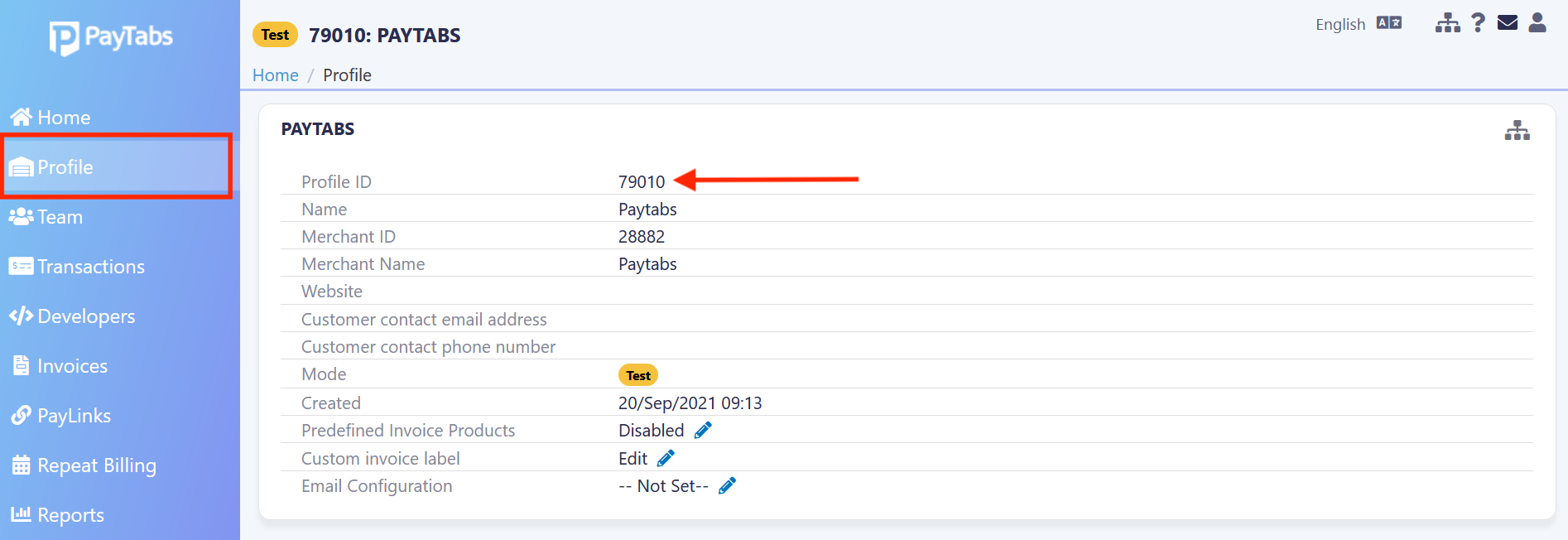Screen dimensions: 1568x540
Task: Click the Test badge in the header
Action: click(275, 35)
